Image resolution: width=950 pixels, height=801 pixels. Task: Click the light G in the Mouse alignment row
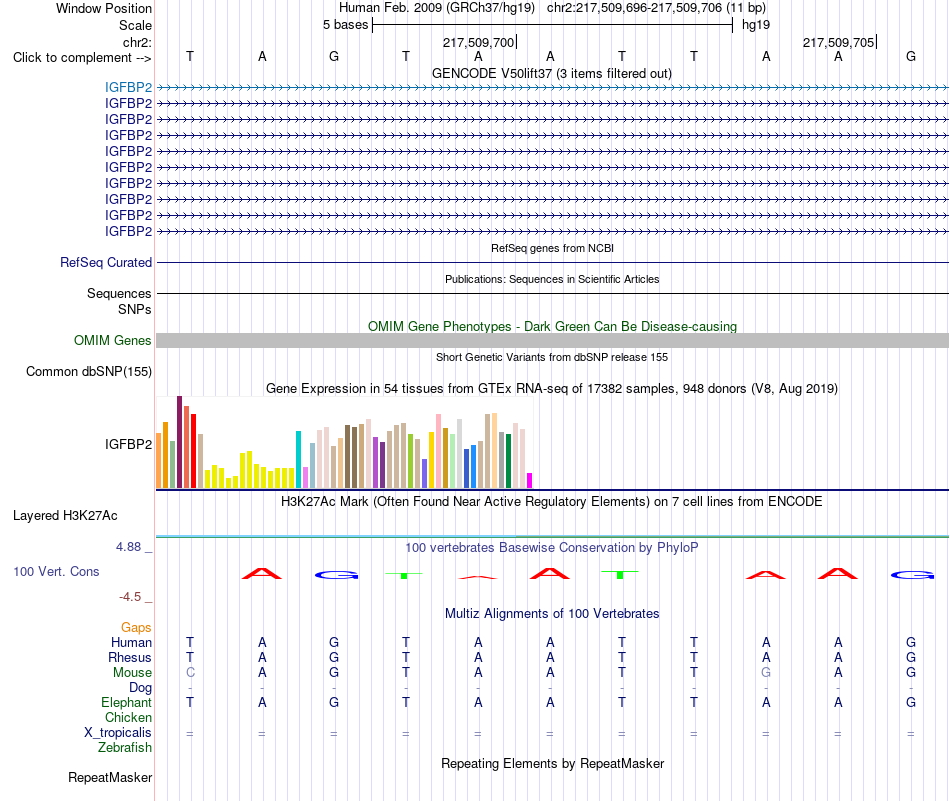tap(766, 673)
